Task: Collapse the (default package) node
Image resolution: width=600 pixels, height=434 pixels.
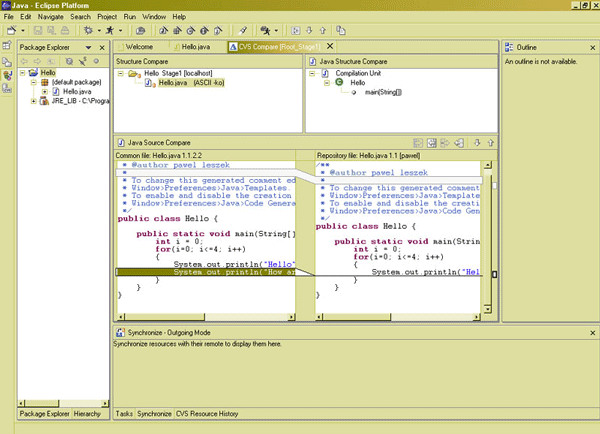Action: (34, 82)
